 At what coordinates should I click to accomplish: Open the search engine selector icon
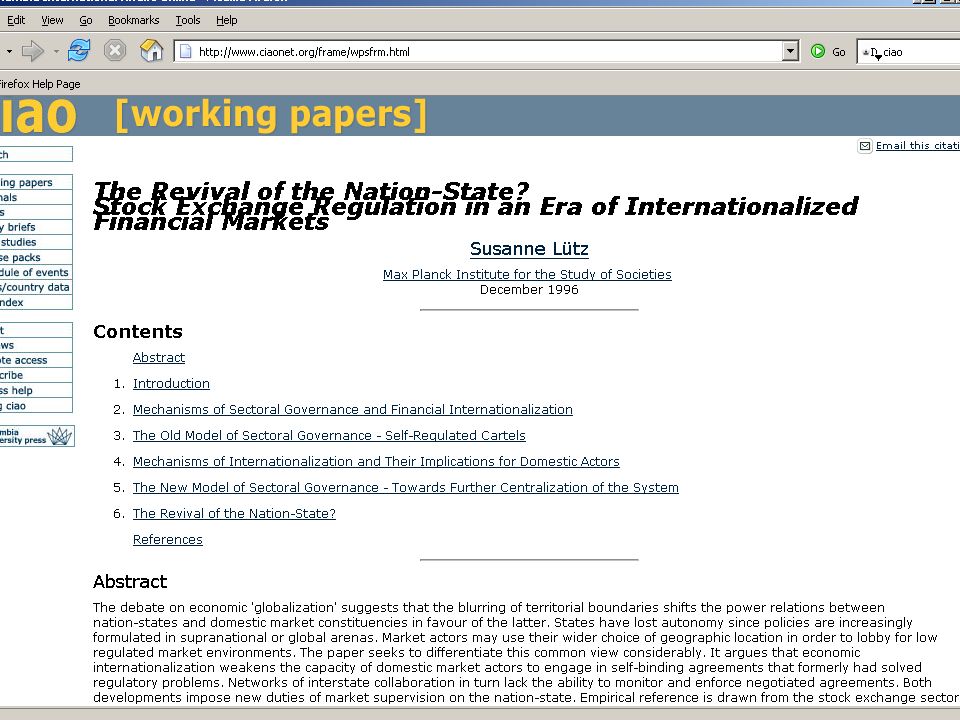tap(872, 53)
